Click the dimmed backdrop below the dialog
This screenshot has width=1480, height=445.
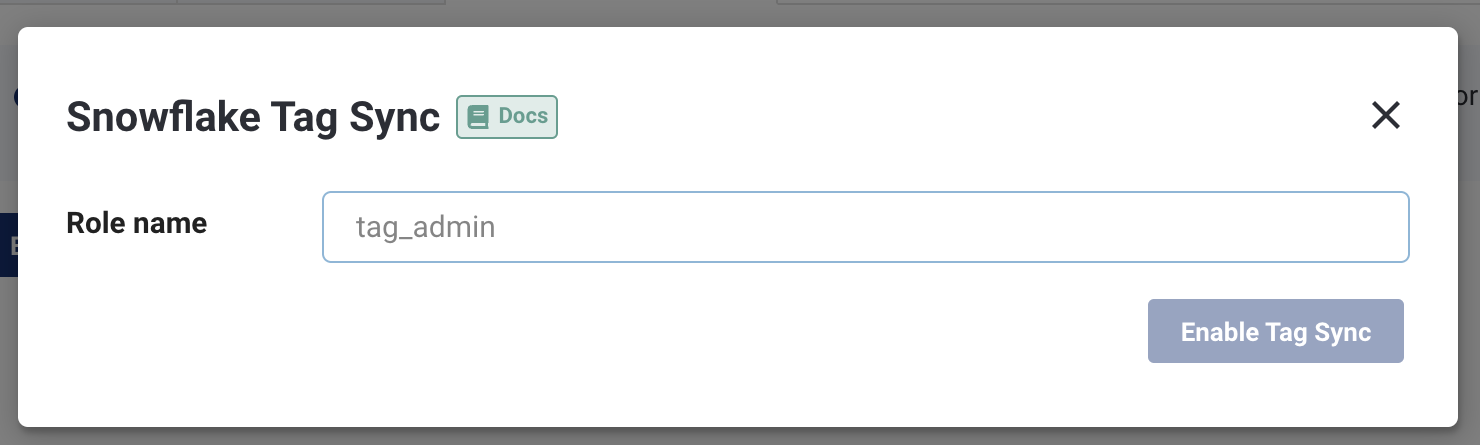click(x=740, y=438)
